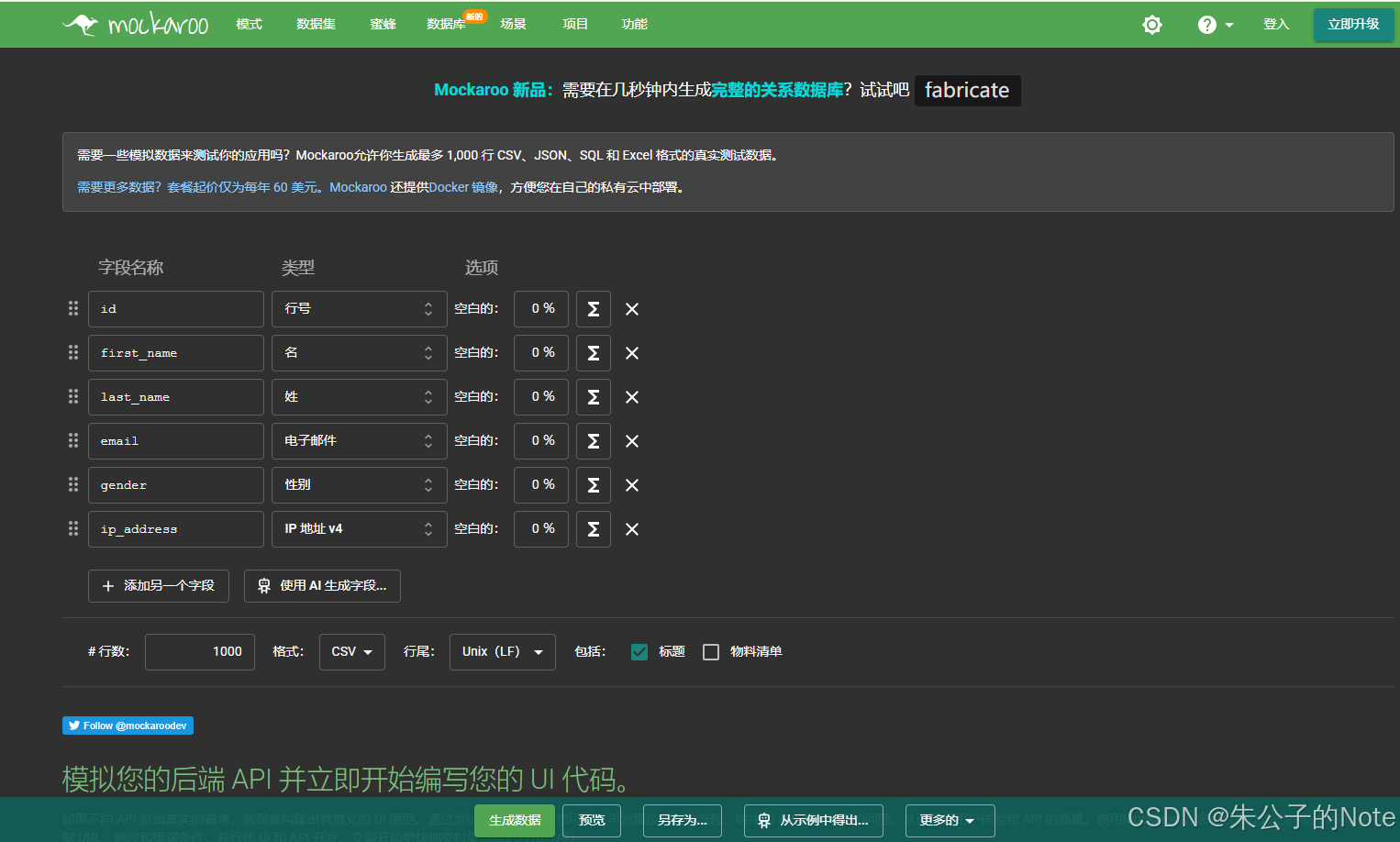The image size is (1400, 842).
Task: Open the 场景 menu item
Action: click(513, 24)
